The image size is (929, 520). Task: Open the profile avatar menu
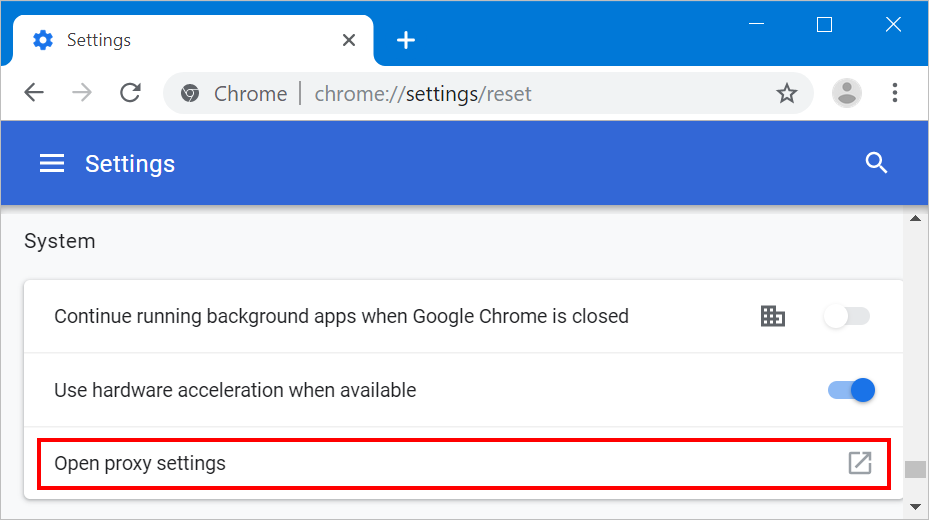(x=847, y=93)
